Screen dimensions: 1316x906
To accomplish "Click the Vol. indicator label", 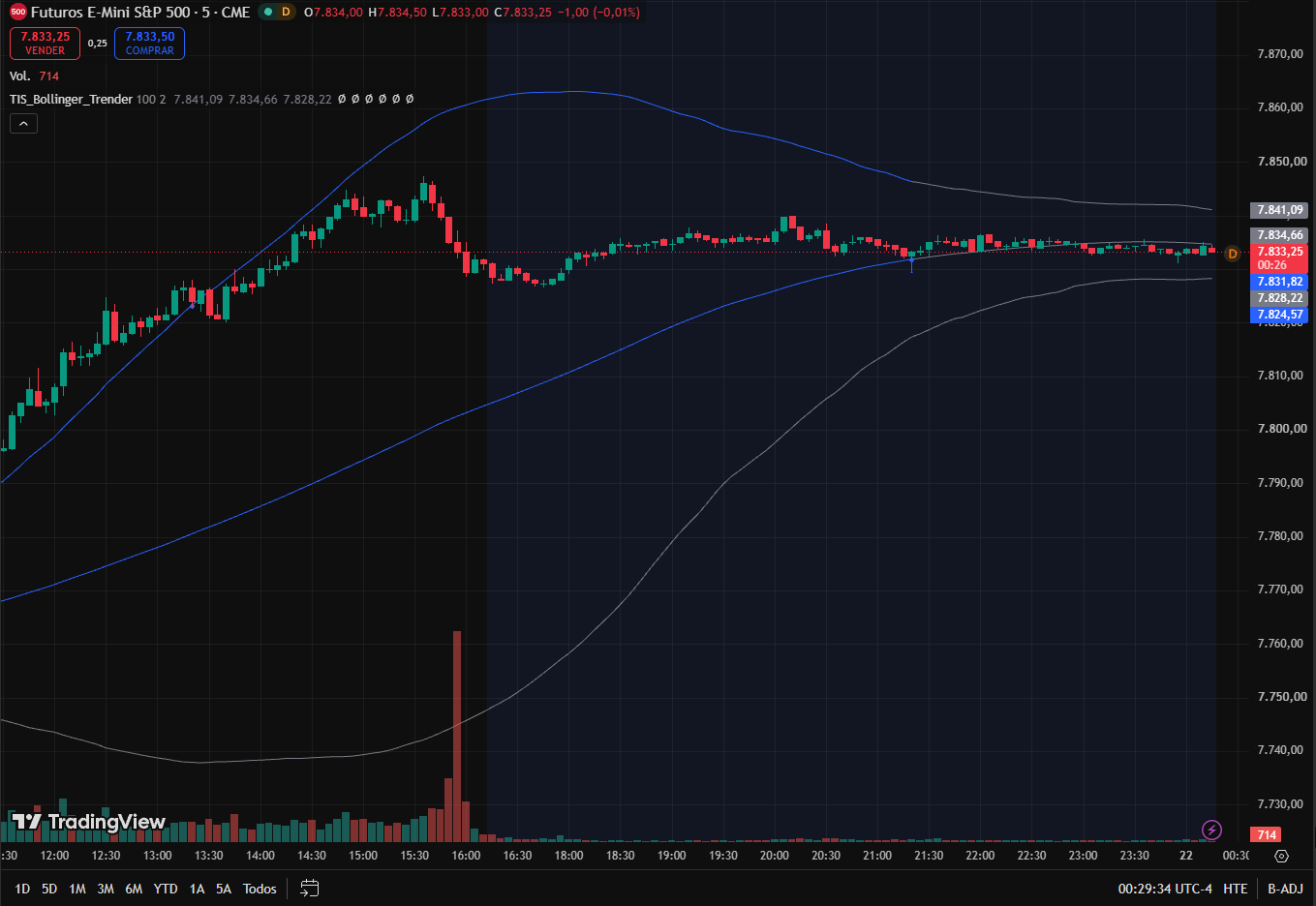I will coord(20,75).
